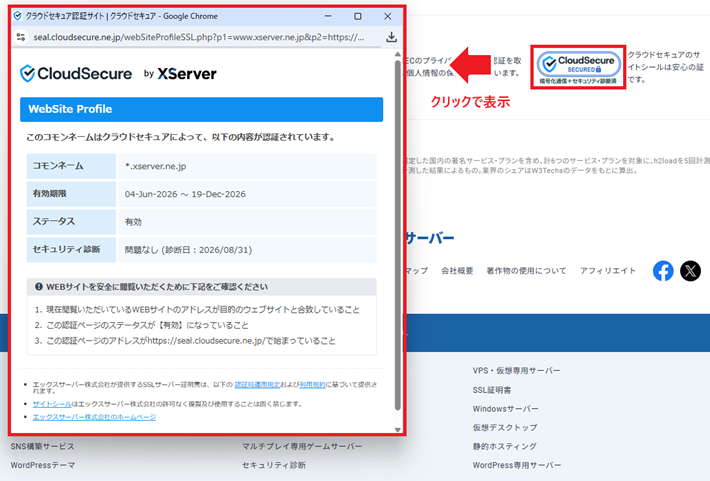
Task: Maximize the CloudSecure popup window
Action: point(358,16)
